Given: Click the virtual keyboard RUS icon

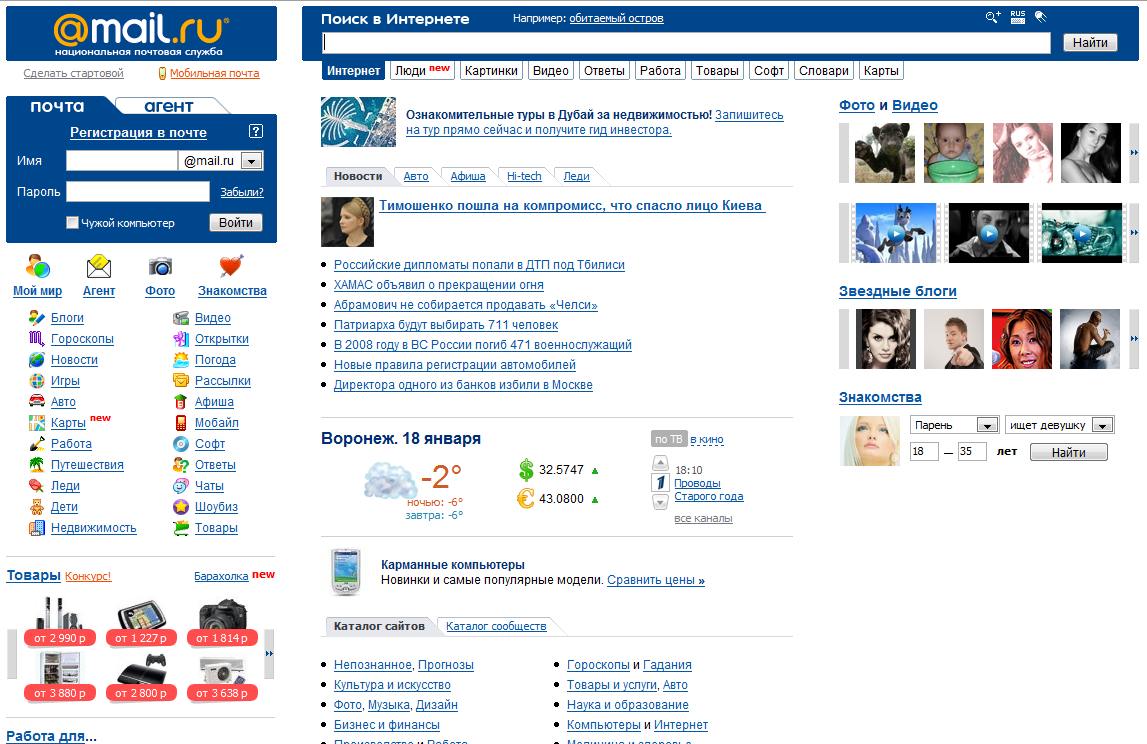Looking at the screenshot, I should (x=1017, y=17).
